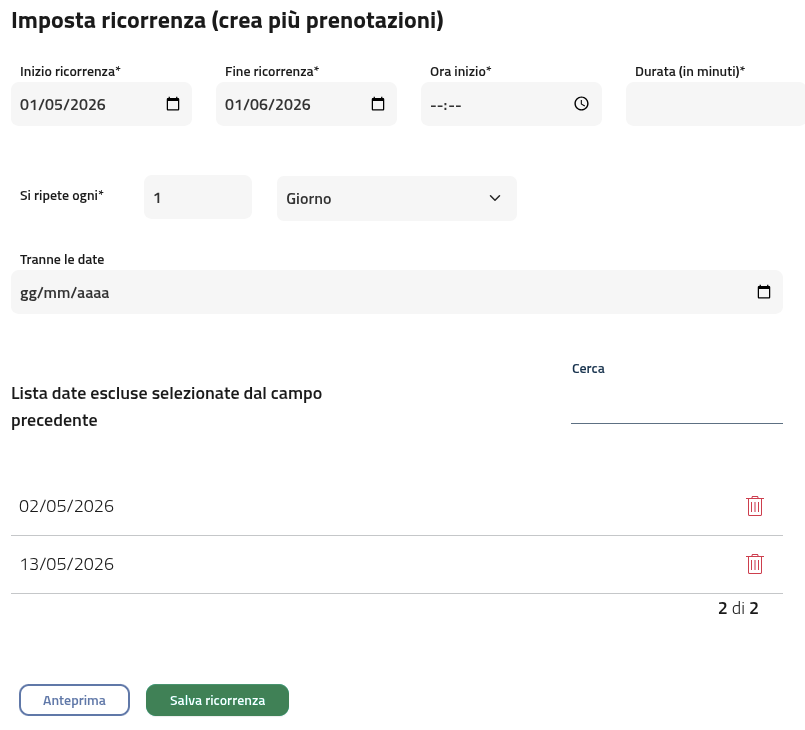Focus the Tranne le date input
This screenshot has height=730, width=805.
(x=397, y=292)
